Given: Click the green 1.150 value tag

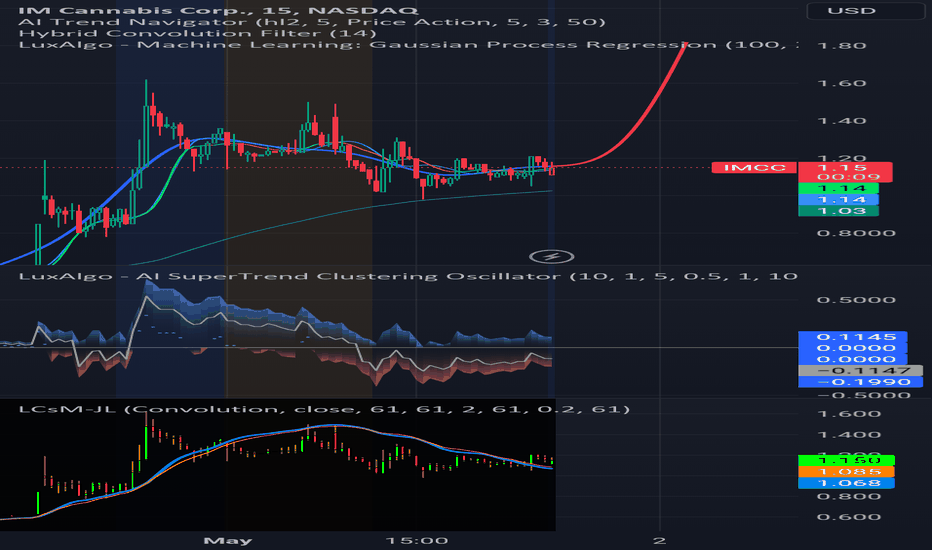Looking at the screenshot, I should (846, 460).
